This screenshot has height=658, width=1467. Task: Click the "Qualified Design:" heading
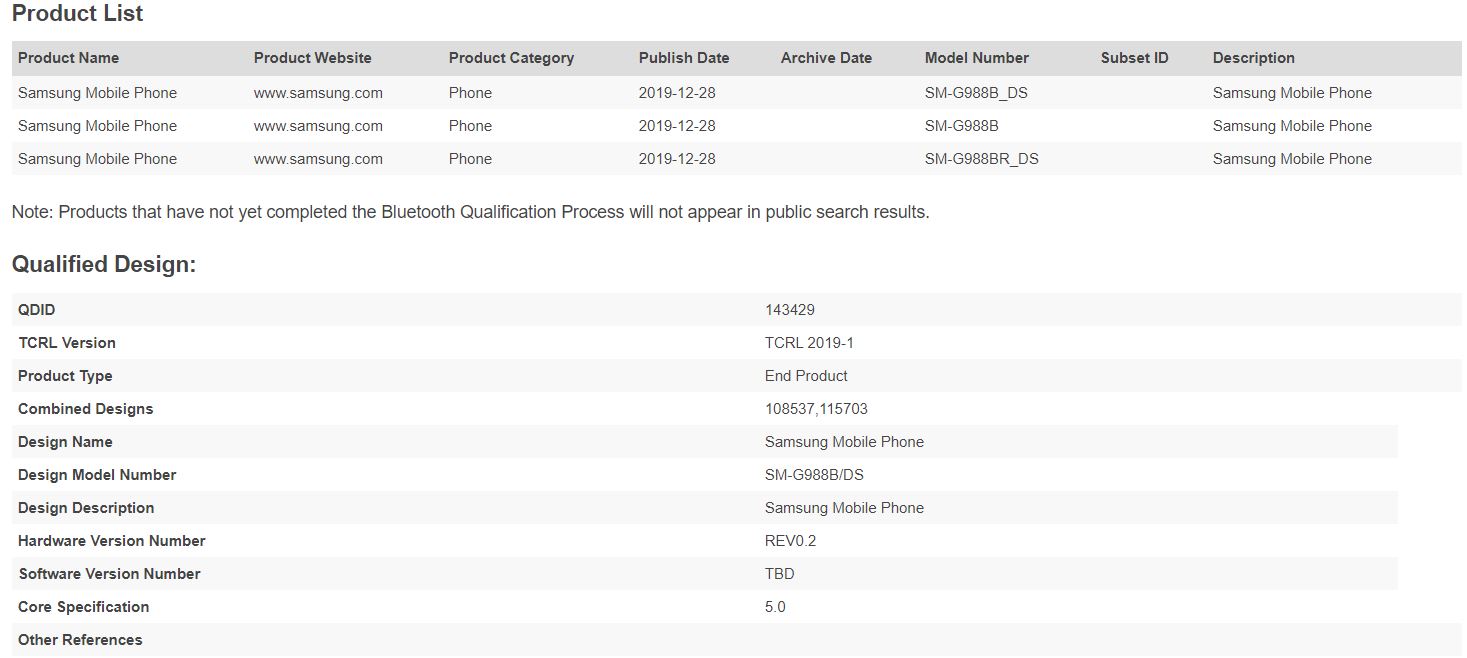pyautogui.click(x=104, y=265)
